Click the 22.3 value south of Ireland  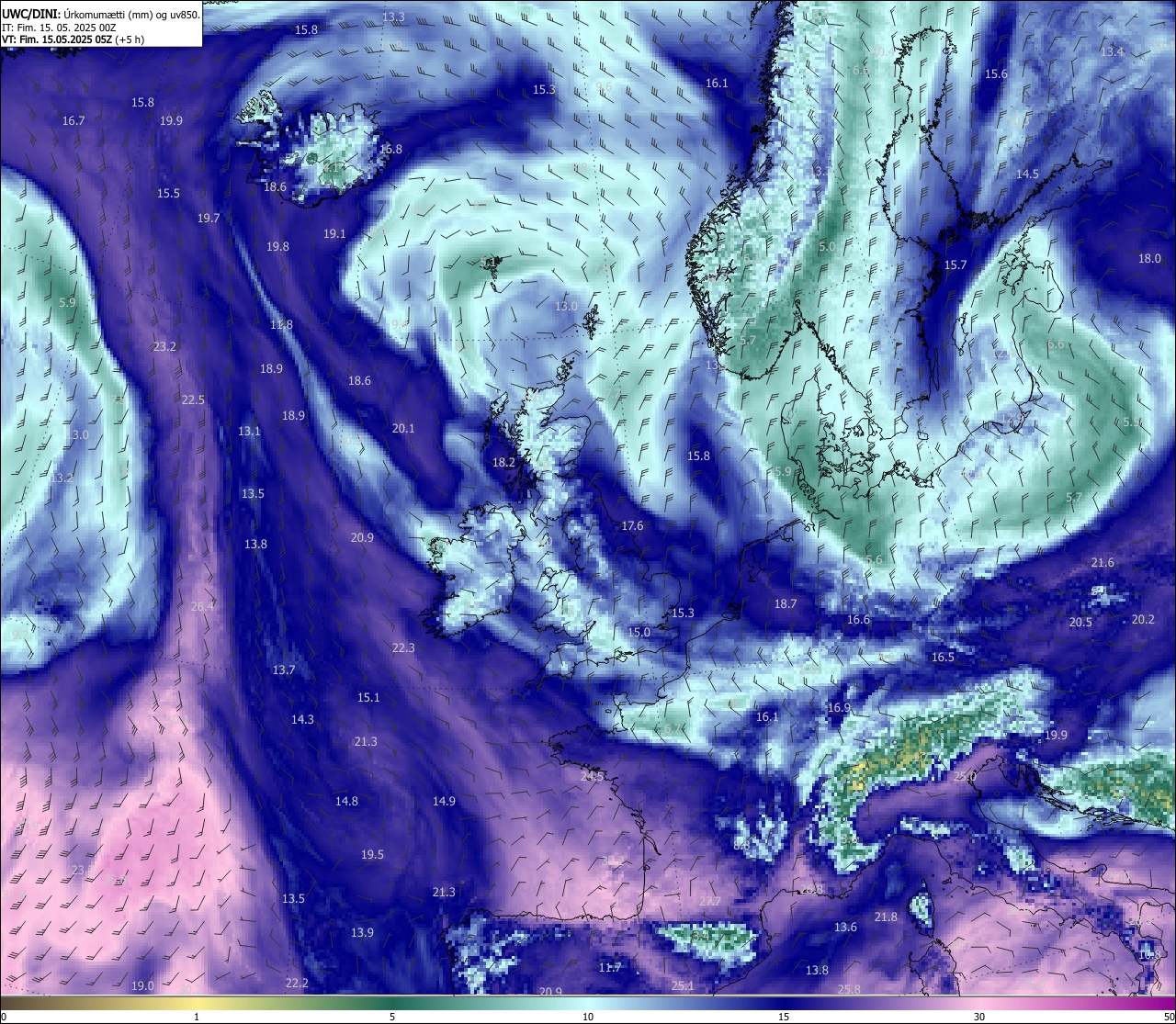point(403,648)
